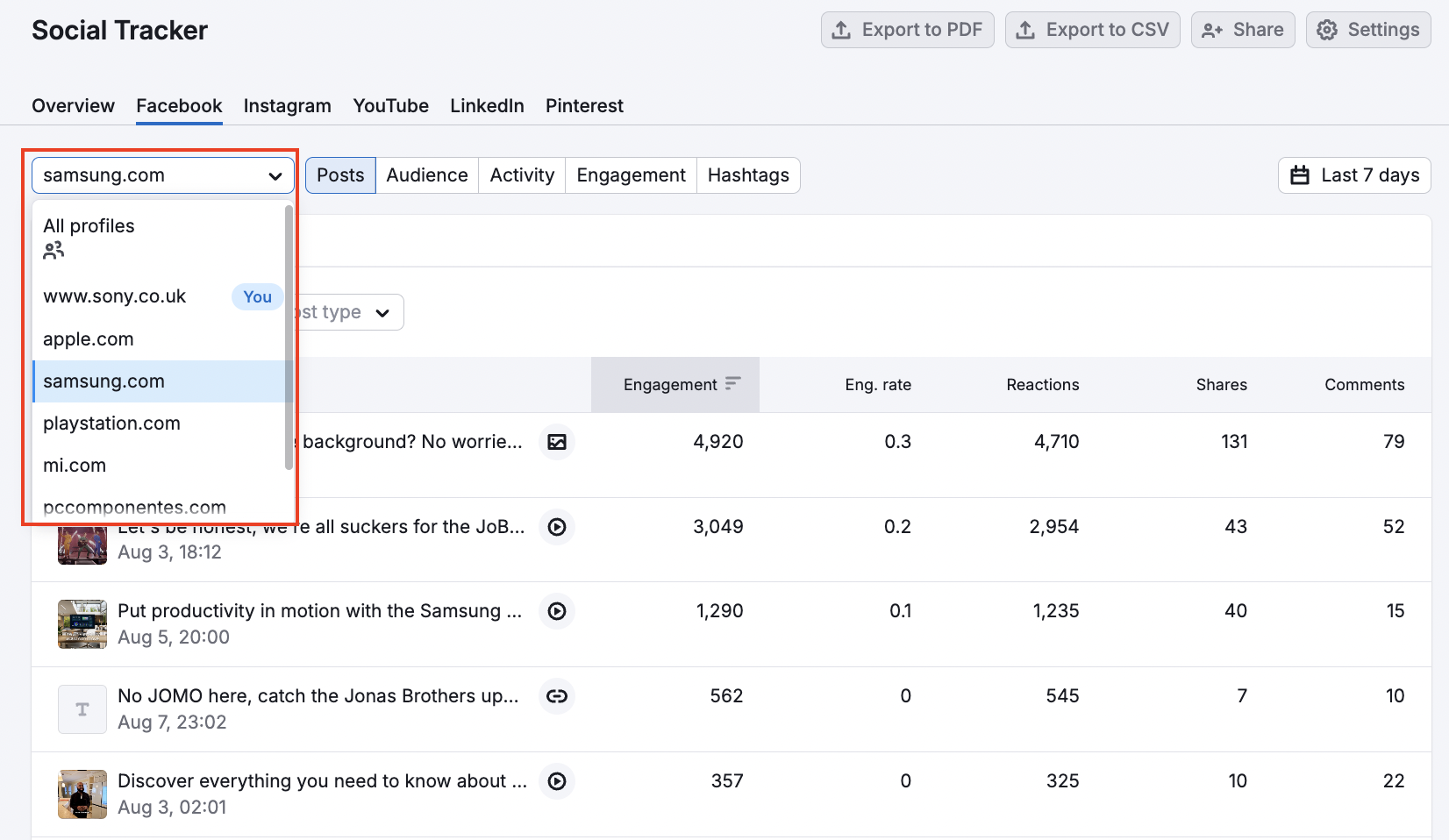1449x840 pixels.
Task: Expand the Post type dropdown
Action: click(382, 312)
